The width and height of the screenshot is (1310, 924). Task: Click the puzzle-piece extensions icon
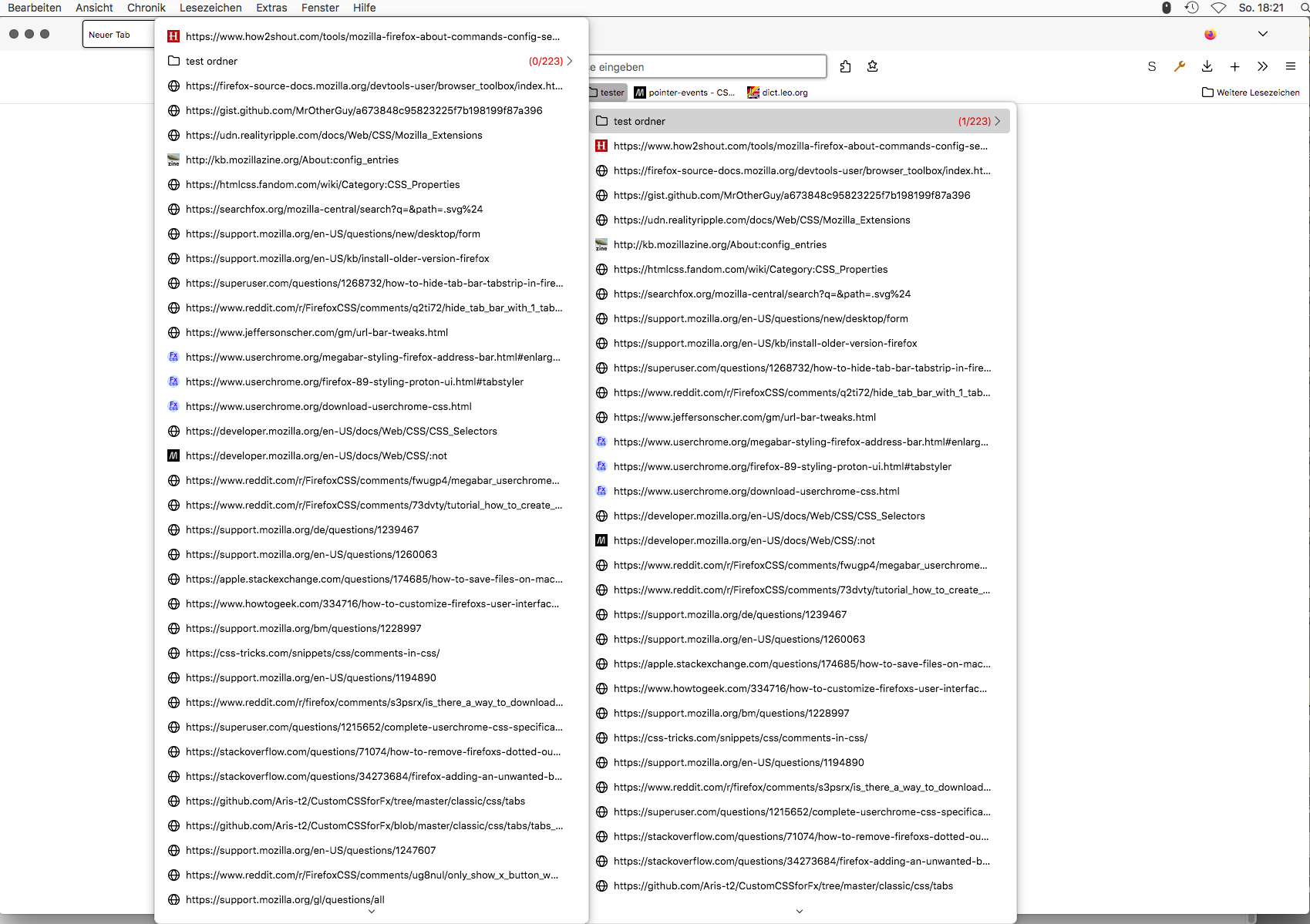pos(845,66)
